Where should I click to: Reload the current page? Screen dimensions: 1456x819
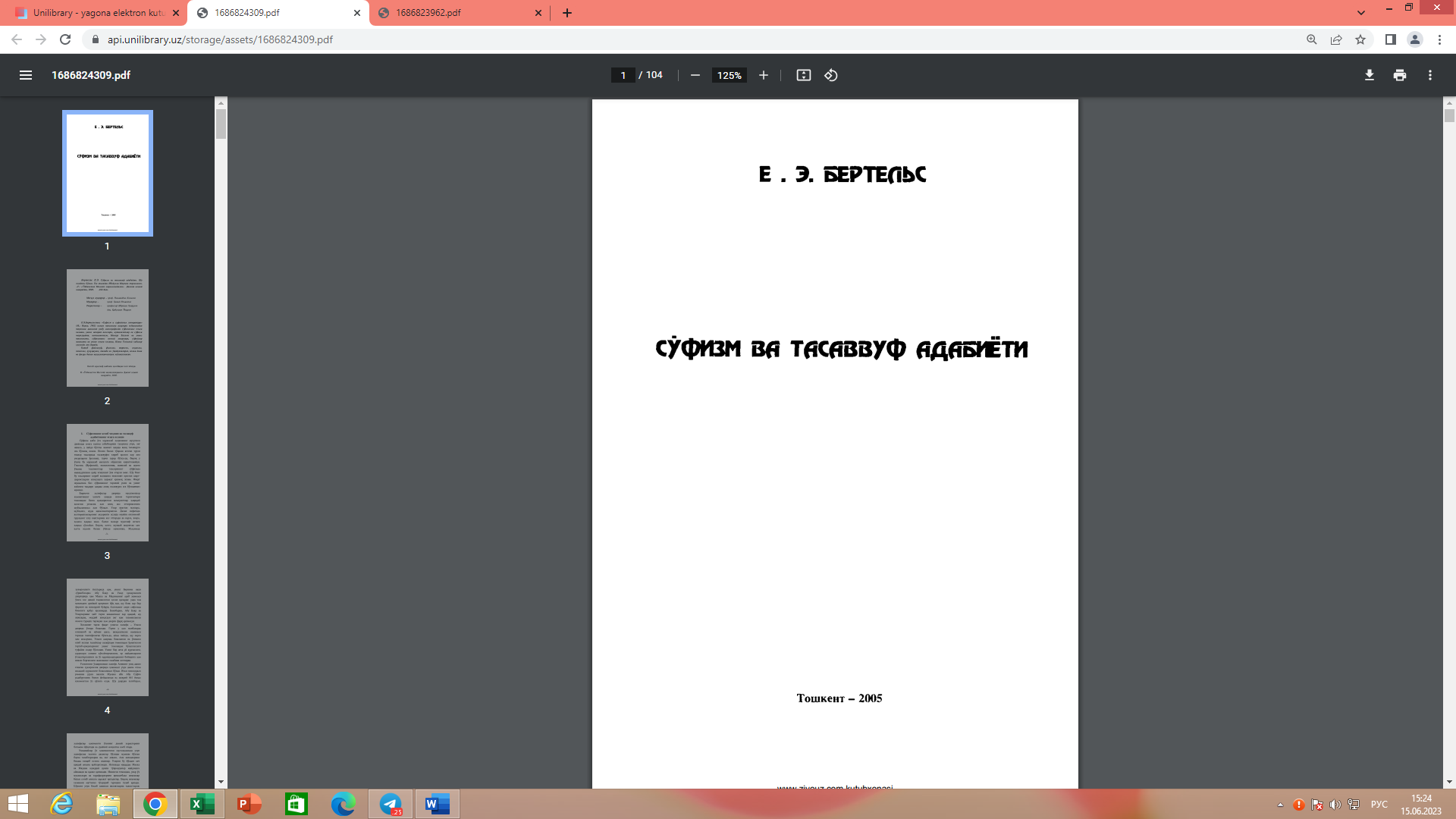click(x=65, y=39)
